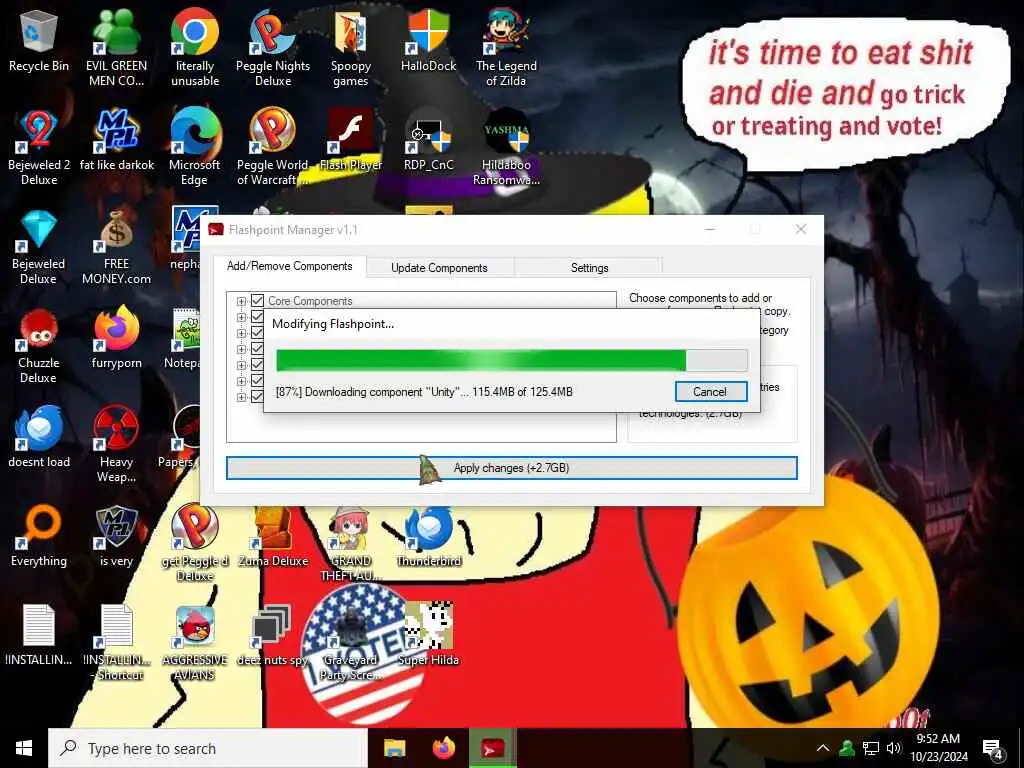Open EVIL GREEN MEN CO desktop shortcut

116,49
